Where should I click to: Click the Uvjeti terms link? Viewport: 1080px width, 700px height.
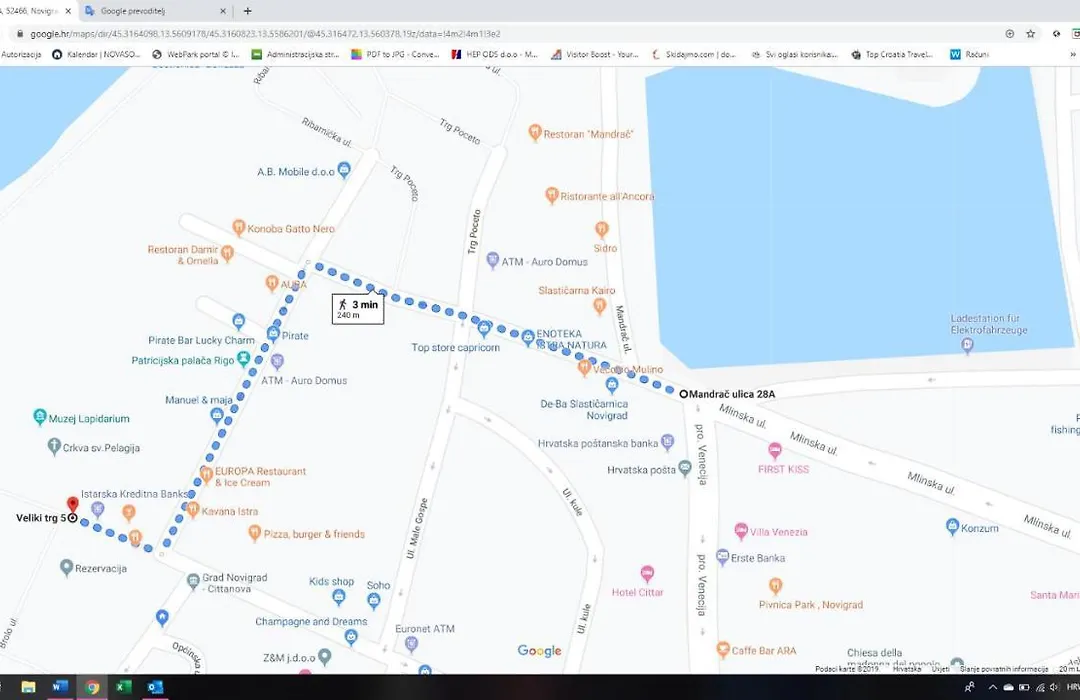tap(940, 669)
